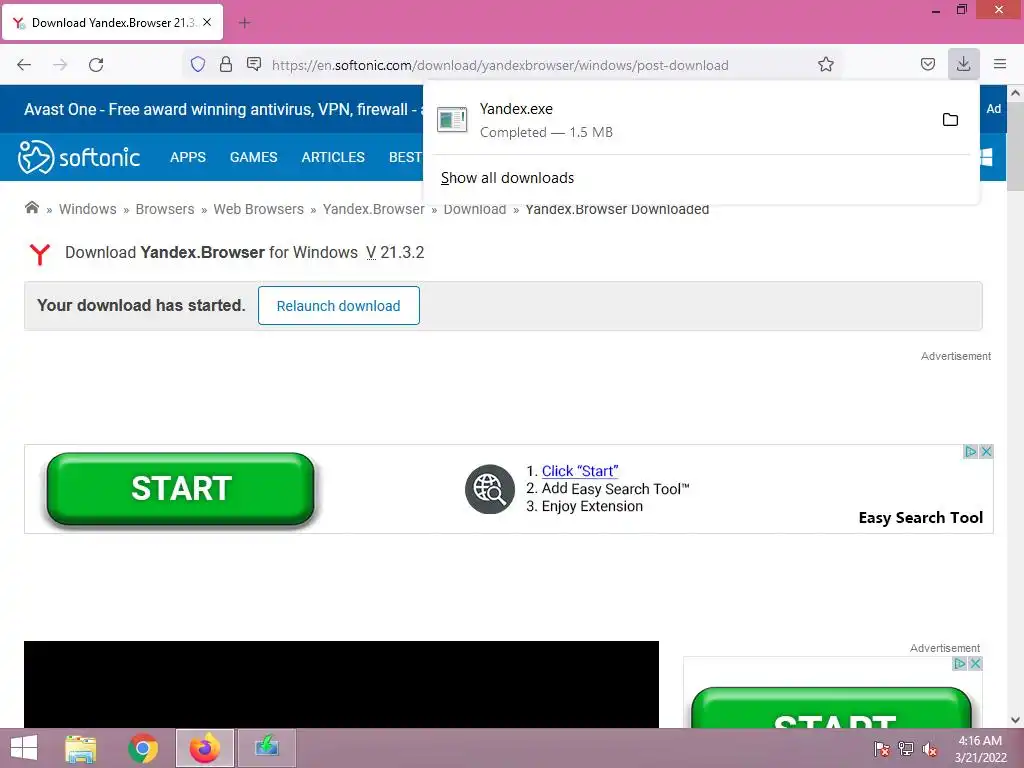Viewport: 1024px width, 768px height.
Task: Launch Chrome from taskbar
Action: click(143, 748)
